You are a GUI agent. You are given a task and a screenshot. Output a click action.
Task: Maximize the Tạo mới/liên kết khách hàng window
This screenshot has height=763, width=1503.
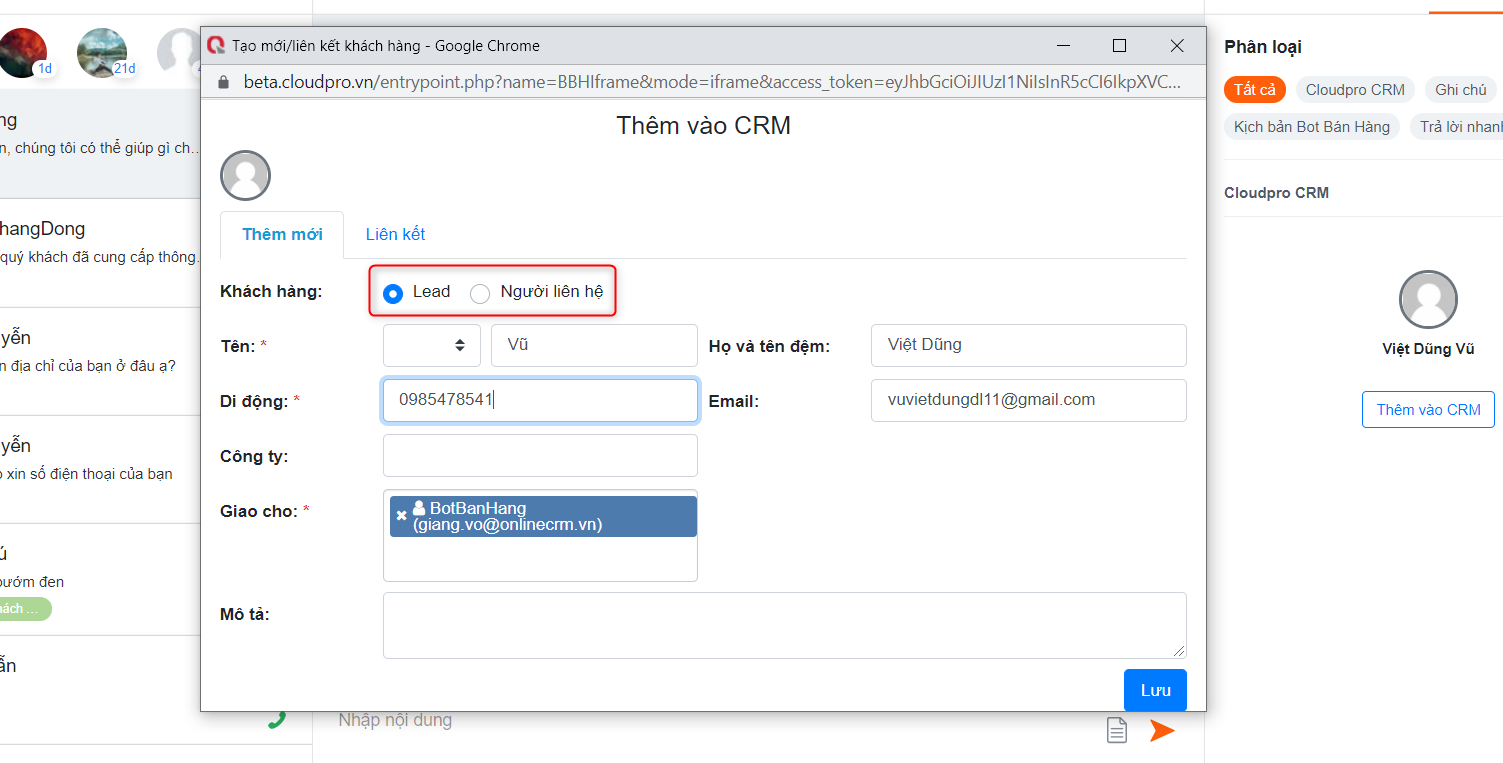(x=1119, y=46)
